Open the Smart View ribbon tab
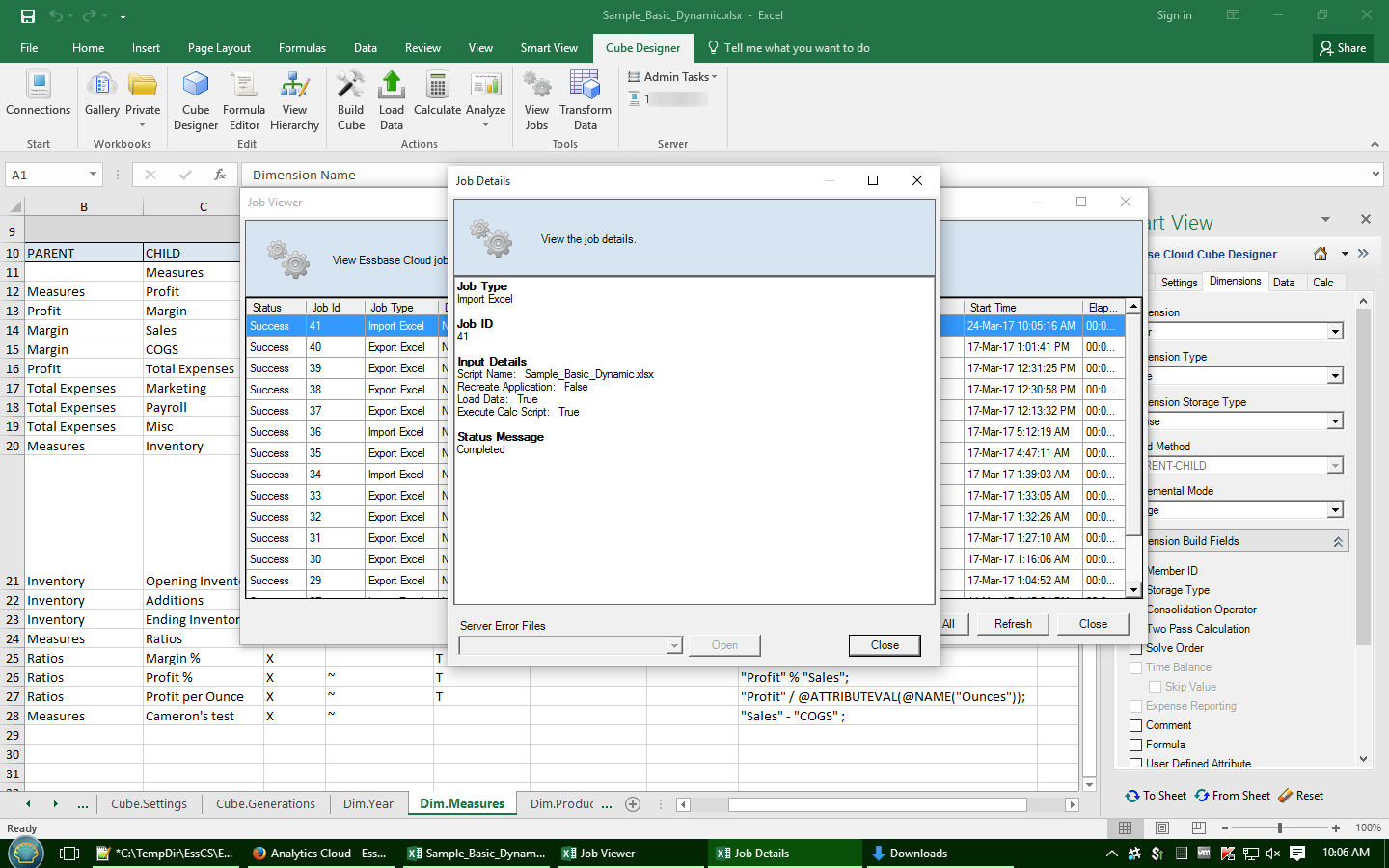This screenshot has width=1389, height=868. point(549,48)
